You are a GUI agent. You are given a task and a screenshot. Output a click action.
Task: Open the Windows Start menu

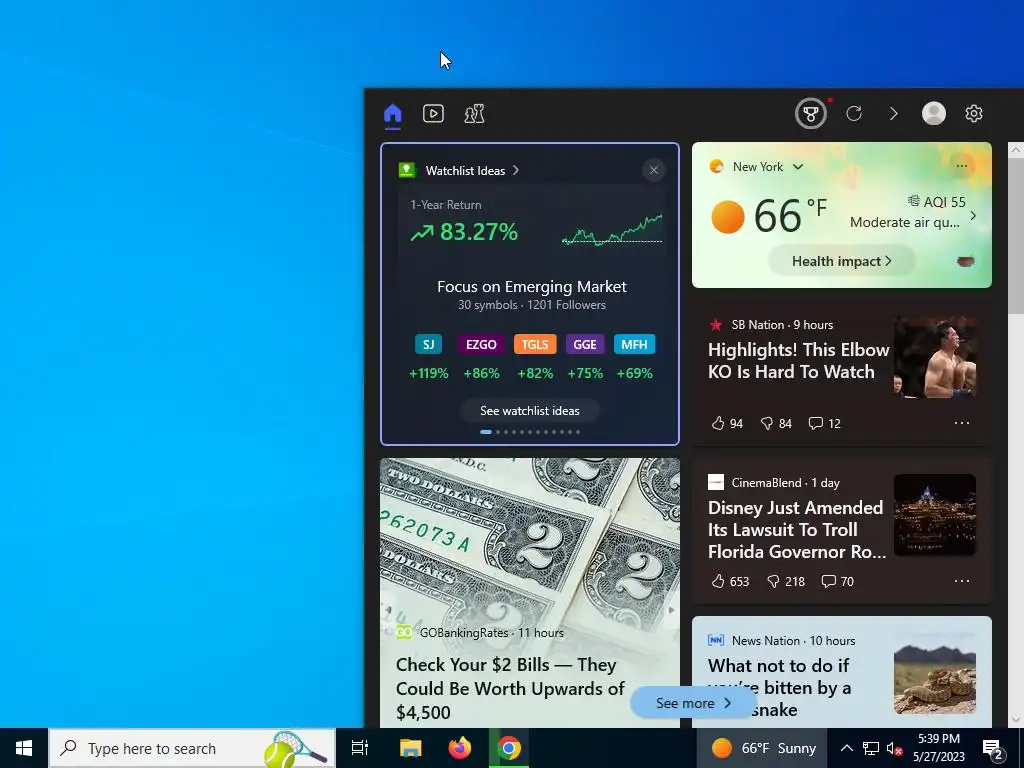click(24, 748)
